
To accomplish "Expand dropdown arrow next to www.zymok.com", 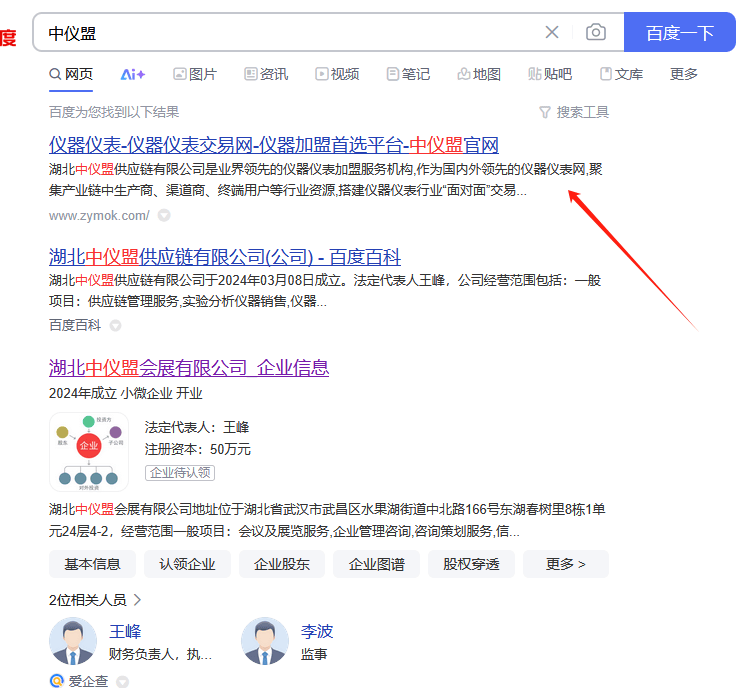I will point(164,215).
